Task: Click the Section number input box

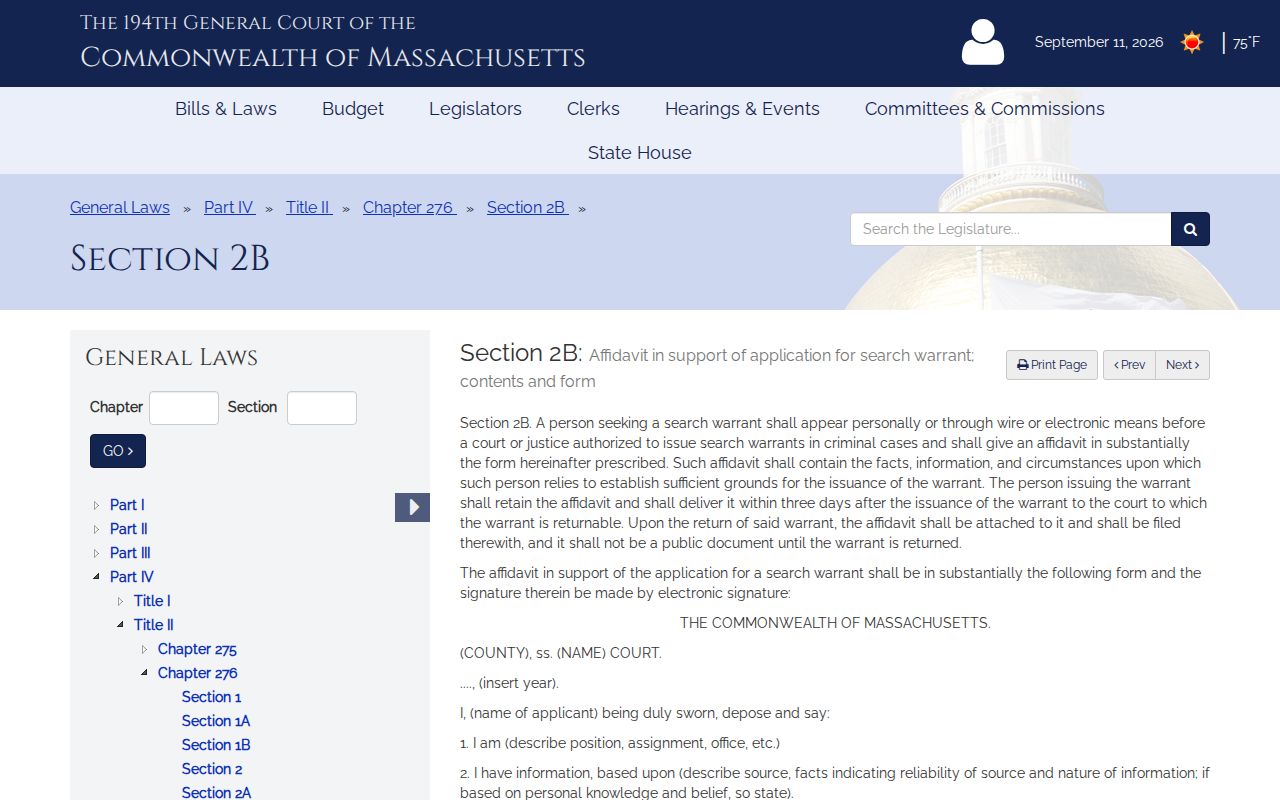Action: 322,408
